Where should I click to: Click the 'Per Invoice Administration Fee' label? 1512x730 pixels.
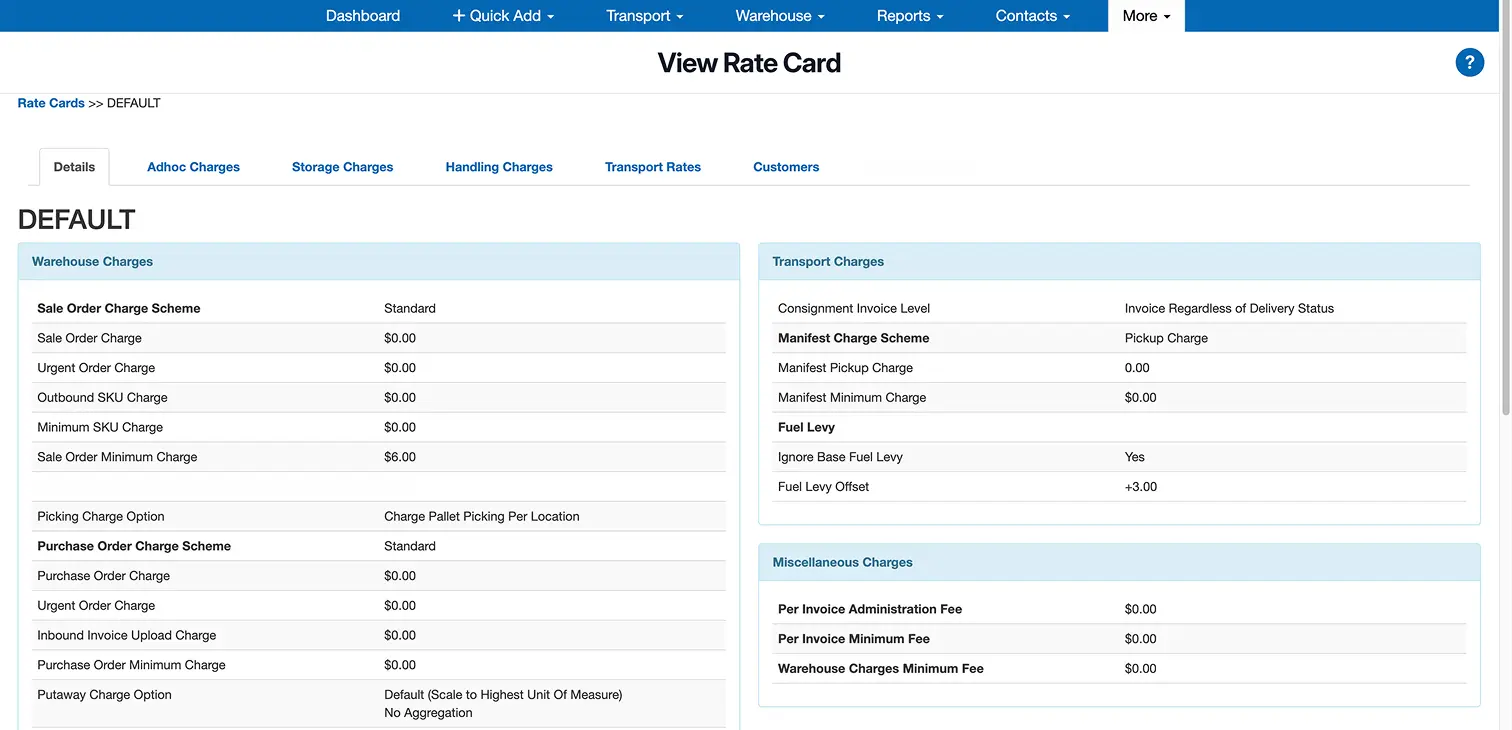tap(870, 609)
